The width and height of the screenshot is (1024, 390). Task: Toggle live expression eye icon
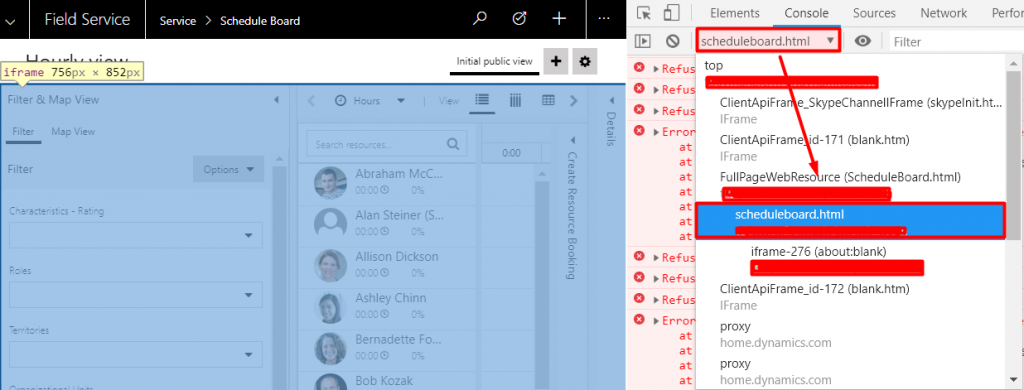[863, 41]
